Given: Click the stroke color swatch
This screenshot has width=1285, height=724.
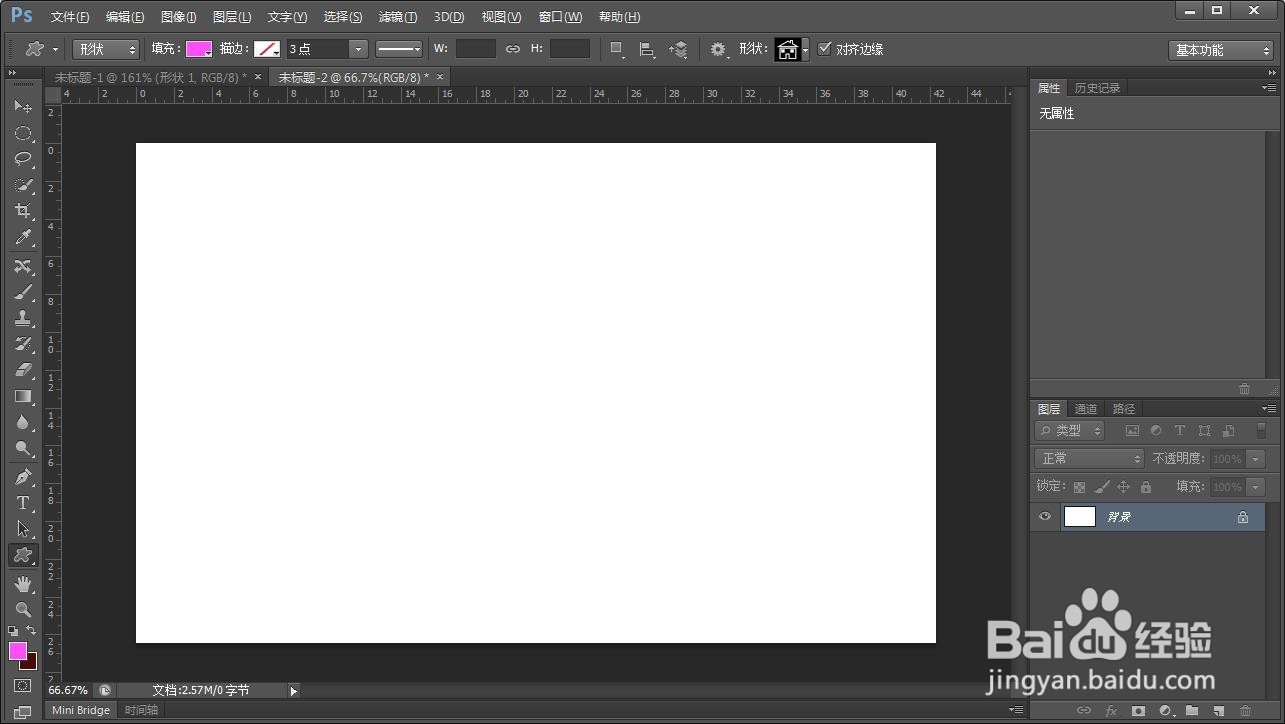Looking at the screenshot, I should (267, 49).
